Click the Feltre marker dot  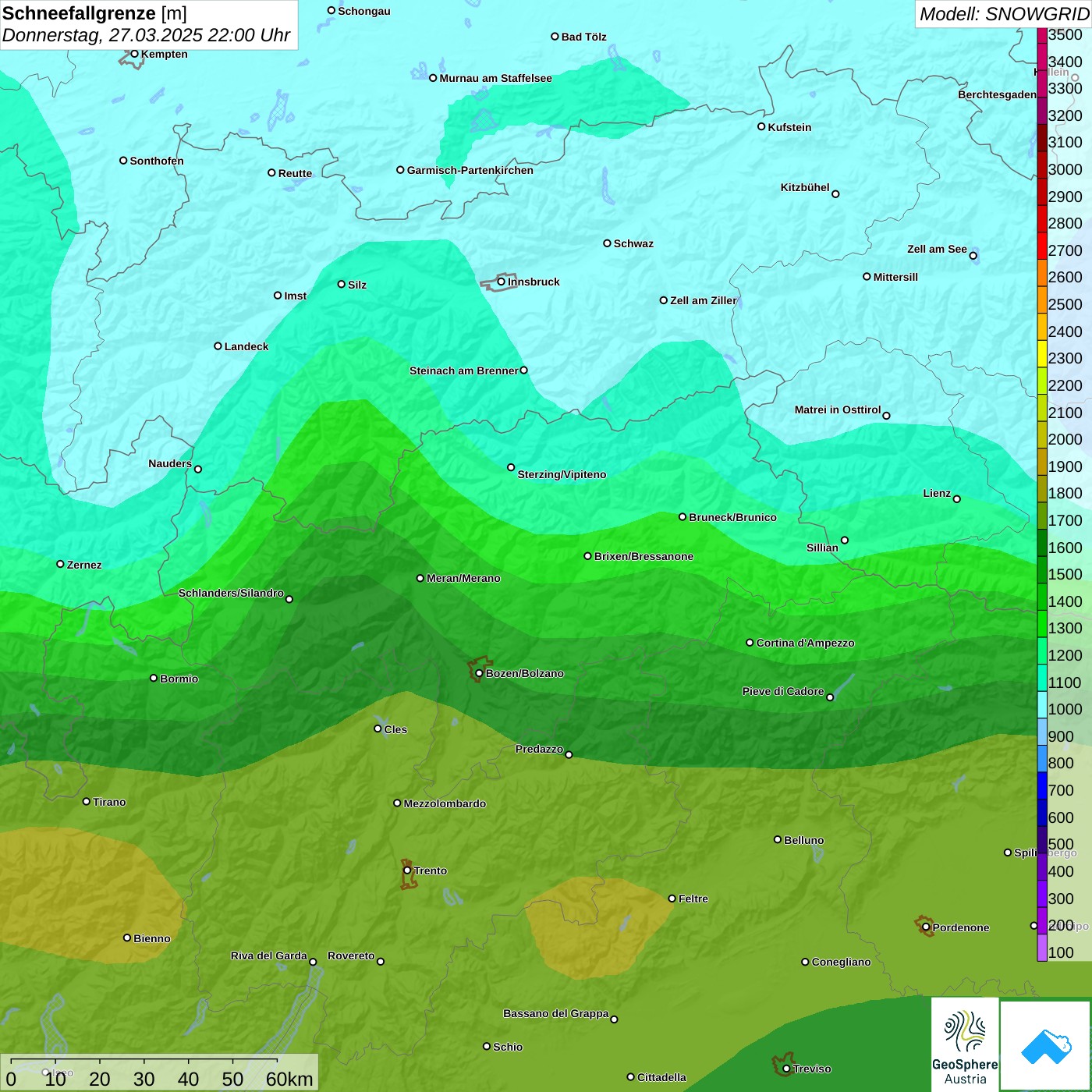click(x=672, y=899)
